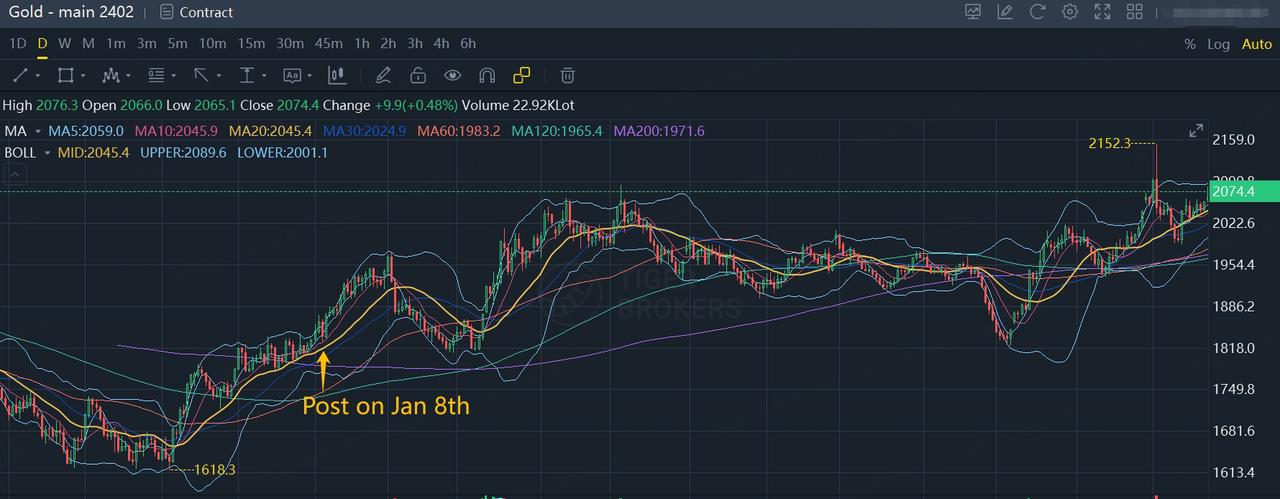The height and width of the screenshot is (499, 1280).
Task: Click the chart pane maximize arrow icon
Action: pos(1196,131)
